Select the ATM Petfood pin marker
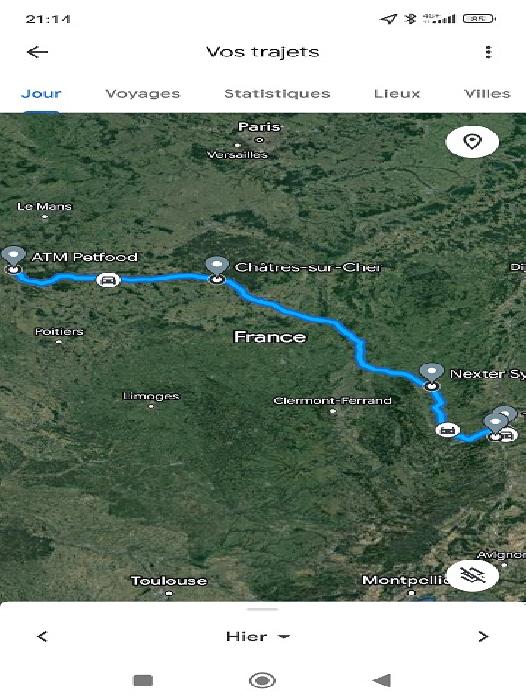Screen dimensions: 526x700 [x=13, y=257]
